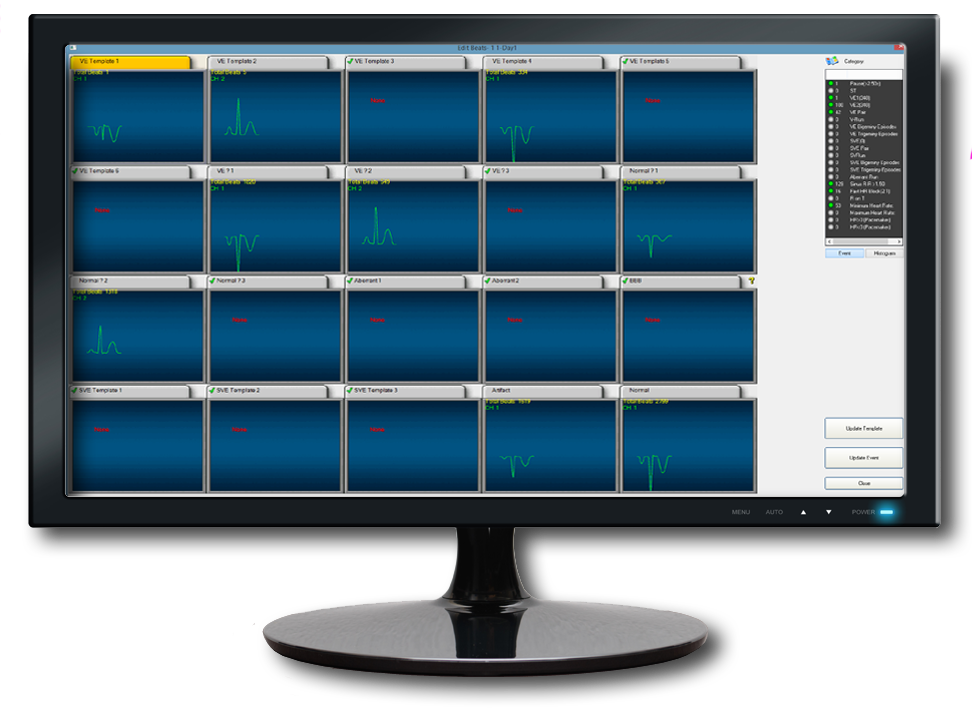
Task: Click the checkmark icon on VE Template 6 header
Action: pos(77,170)
